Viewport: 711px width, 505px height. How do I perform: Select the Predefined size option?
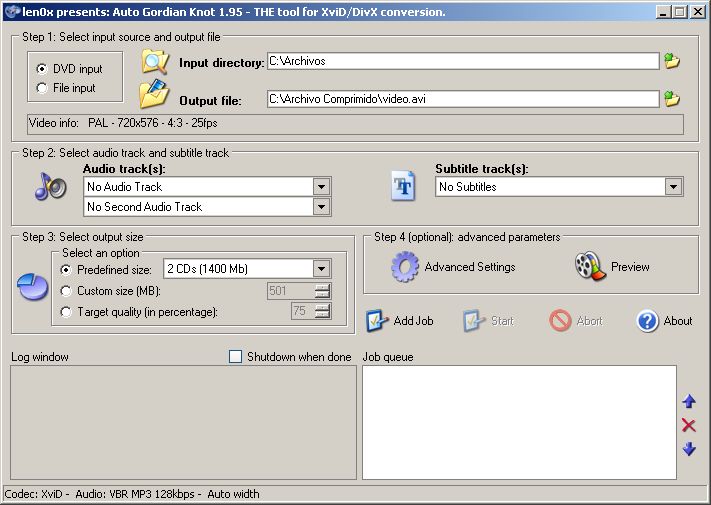click(66, 270)
